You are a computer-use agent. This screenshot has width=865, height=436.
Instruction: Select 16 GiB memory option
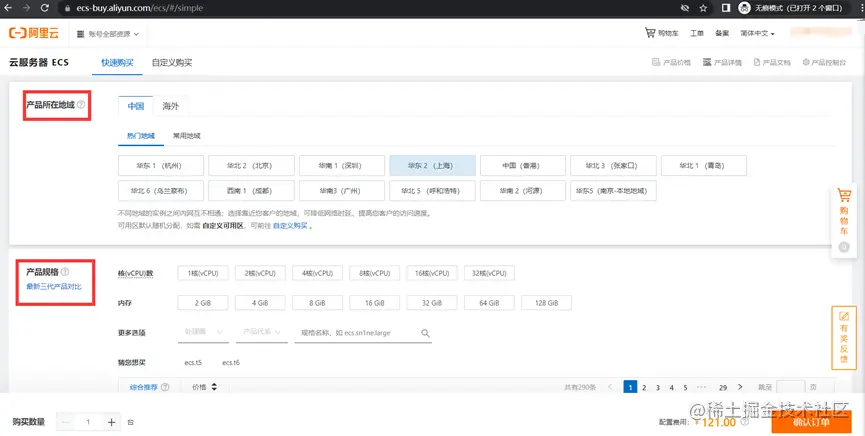(x=375, y=302)
